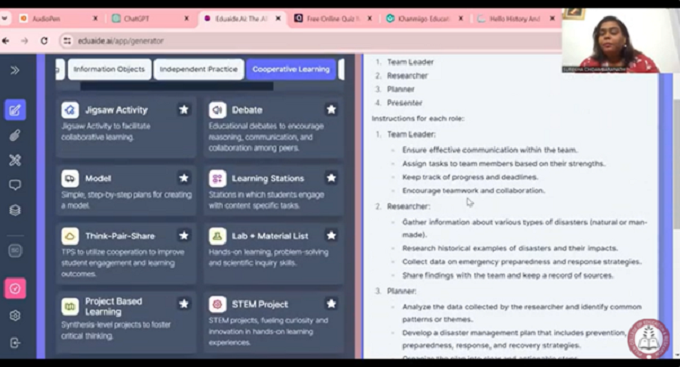Click the site information icon in address bar
The height and width of the screenshot is (367, 680).
67,41
